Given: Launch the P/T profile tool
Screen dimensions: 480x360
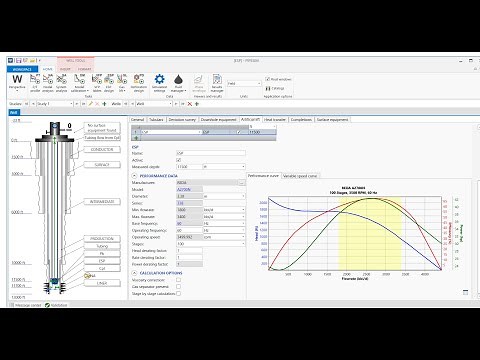Looking at the screenshot, I should (35, 83).
